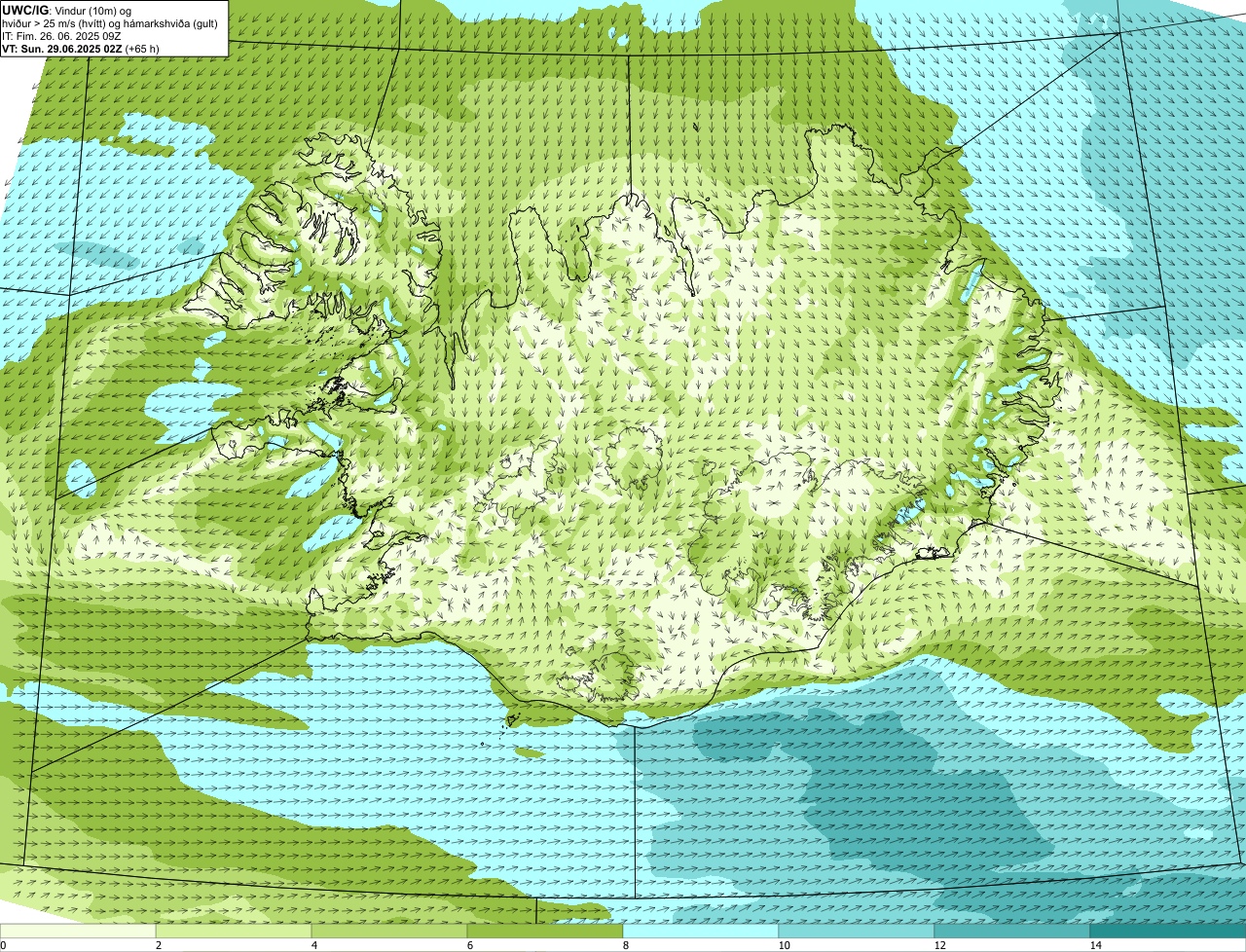Click the dark green 6–8 legend swatch
Image resolution: width=1246 pixels, height=952 pixels.
pyautogui.click(x=545, y=931)
